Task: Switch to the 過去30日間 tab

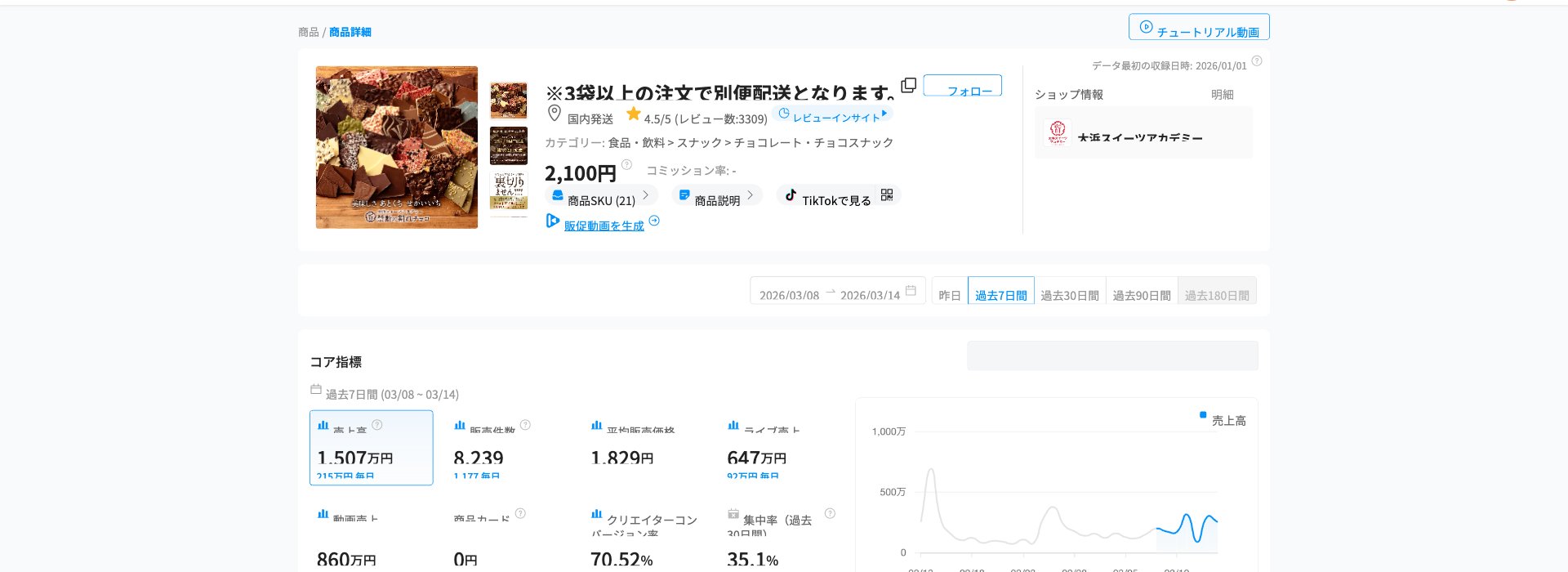Action: [1070, 291]
